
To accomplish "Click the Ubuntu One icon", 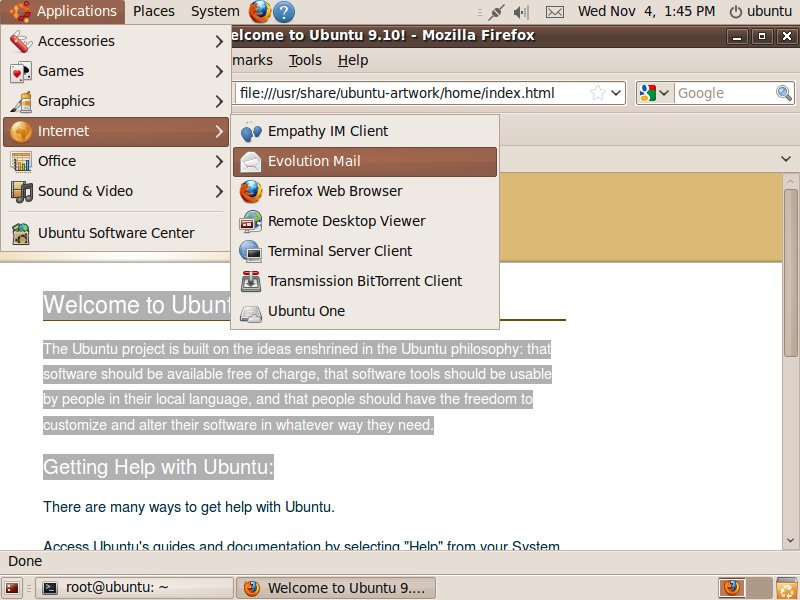I will tap(251, 311).
